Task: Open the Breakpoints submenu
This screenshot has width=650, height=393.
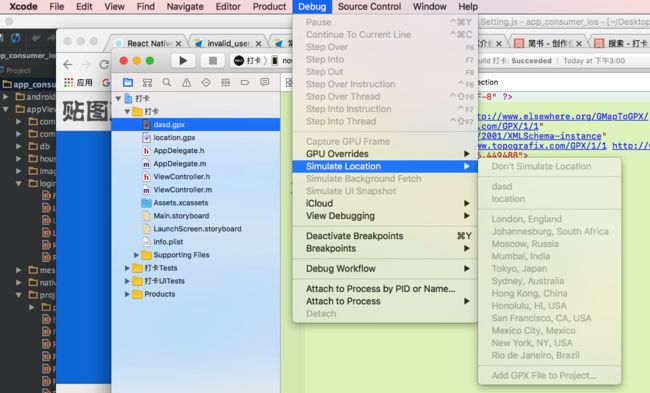Action: (385, 248)
